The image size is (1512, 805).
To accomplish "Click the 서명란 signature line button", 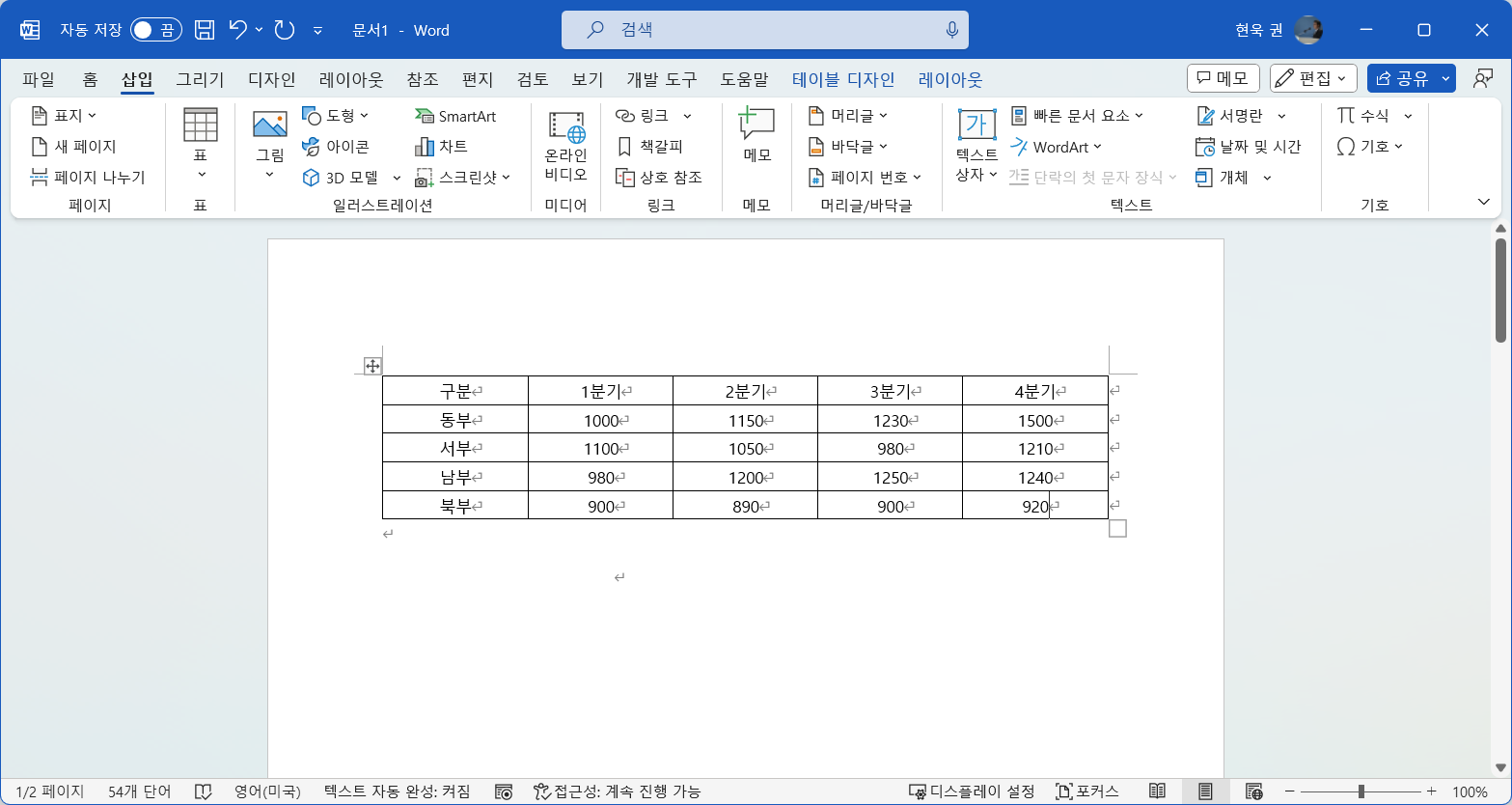I will [x=1230, y=116].
